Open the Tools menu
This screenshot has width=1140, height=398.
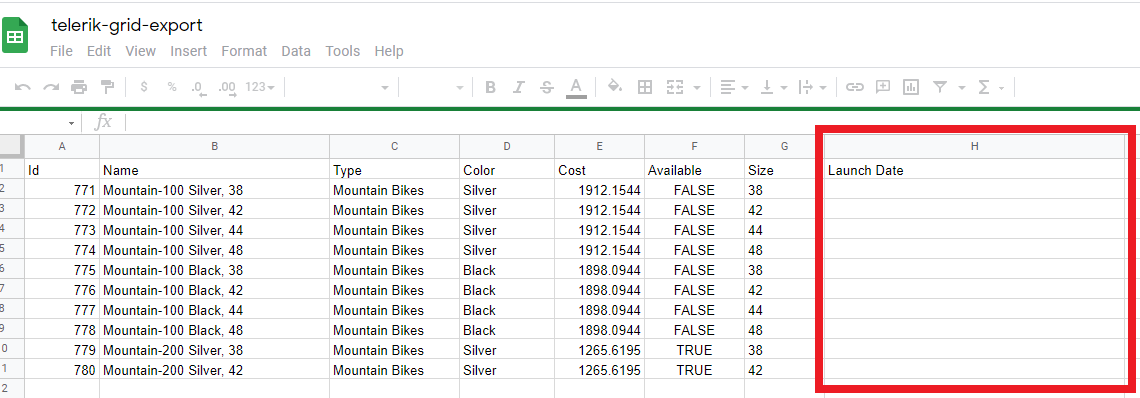point(342,51)
